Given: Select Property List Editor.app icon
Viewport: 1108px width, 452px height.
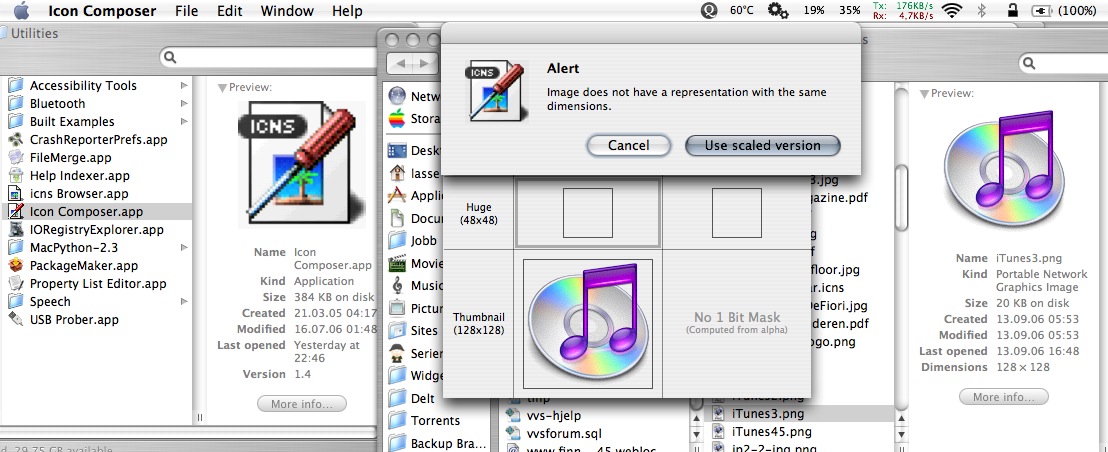Looking at the screenshot, I should tap(16, 283).
